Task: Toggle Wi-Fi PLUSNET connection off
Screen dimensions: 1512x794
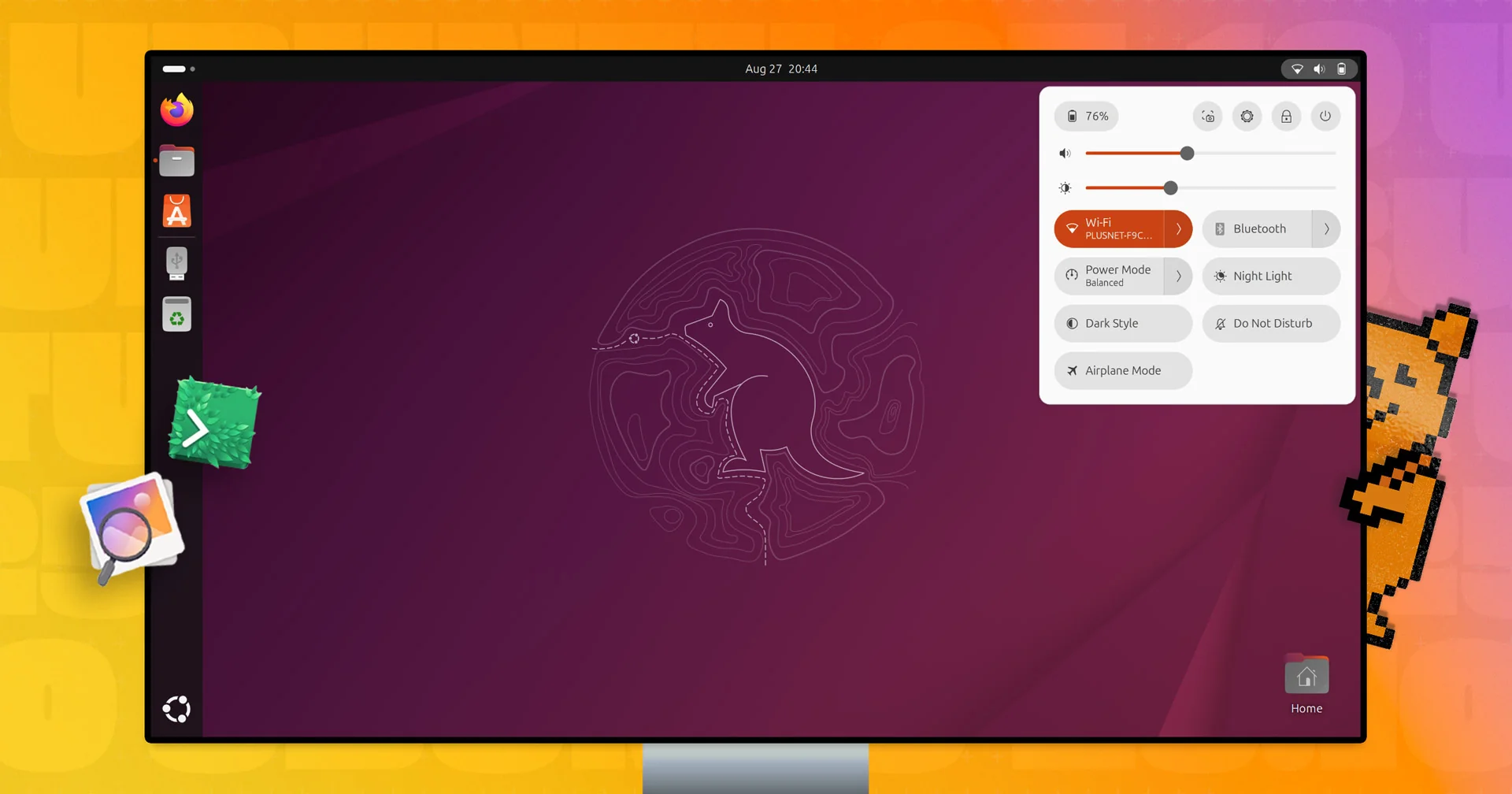Action: [x=1109, y=229]
